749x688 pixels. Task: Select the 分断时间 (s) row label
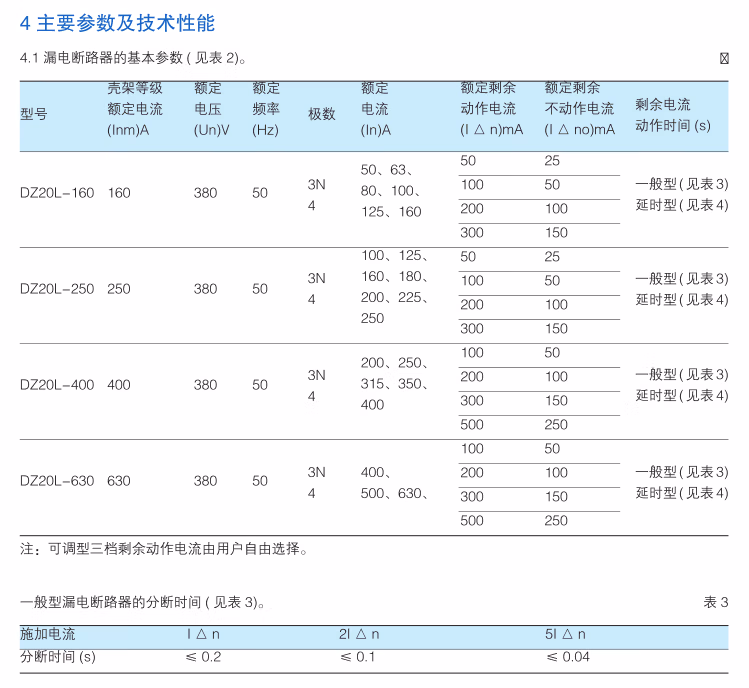58,657
